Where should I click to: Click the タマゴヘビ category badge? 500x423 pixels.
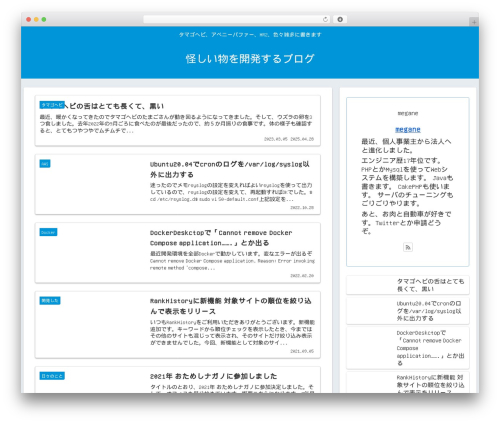[x=52, y=105]
